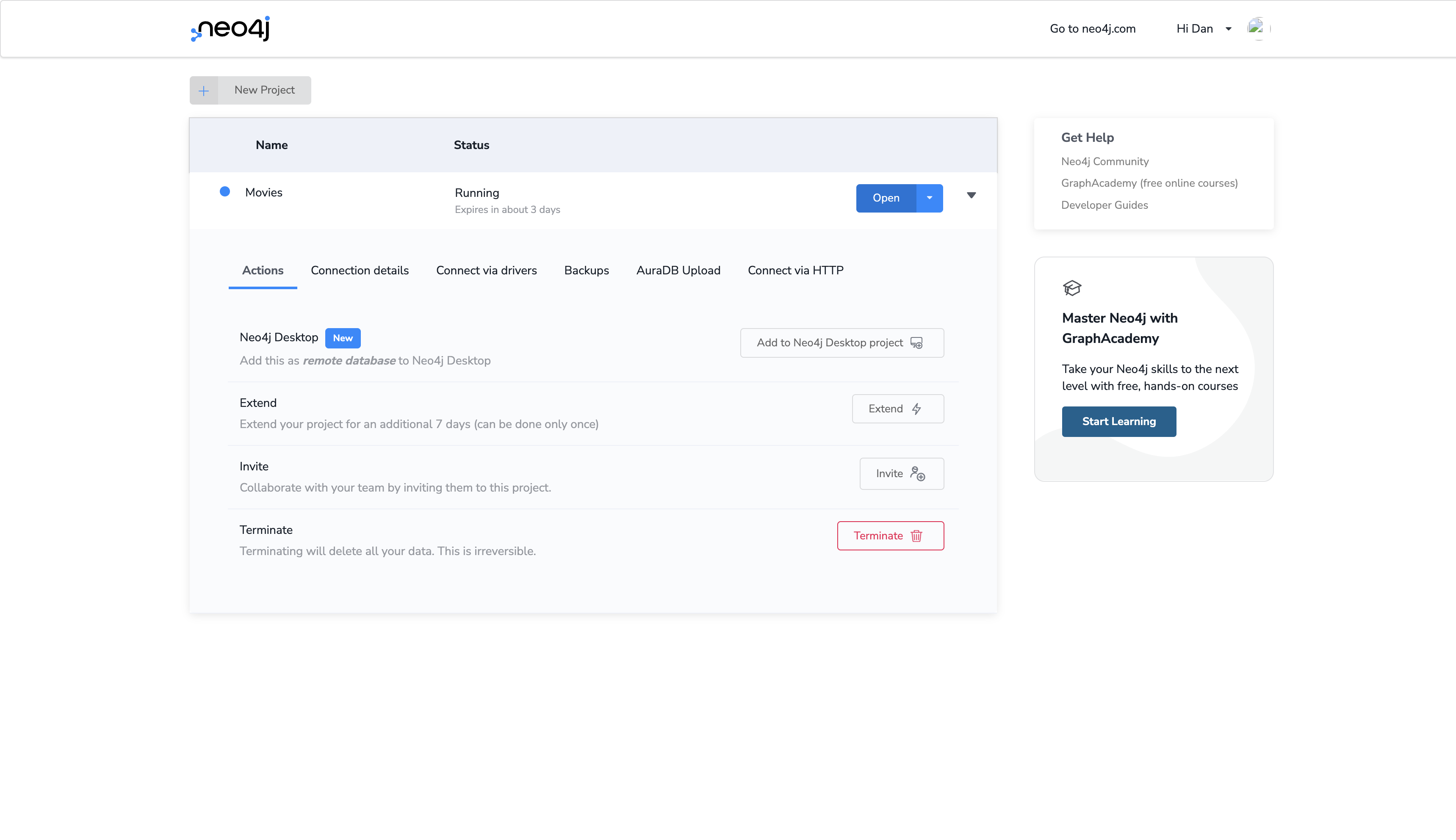Click the Terminate button for the Movies project
Screen dimensions: 1456x840
tap(890, 536)
